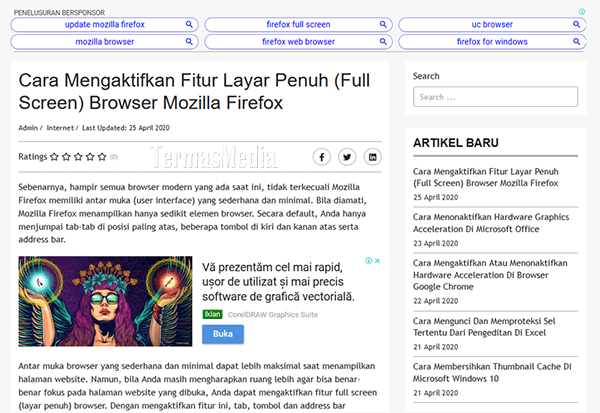Open 'Mengunci Dan Memproteksi Sel' Excel article
Image resolution: width=600 pixels, height=413 pixels.
pyautogui.click(x=484, y=327)
